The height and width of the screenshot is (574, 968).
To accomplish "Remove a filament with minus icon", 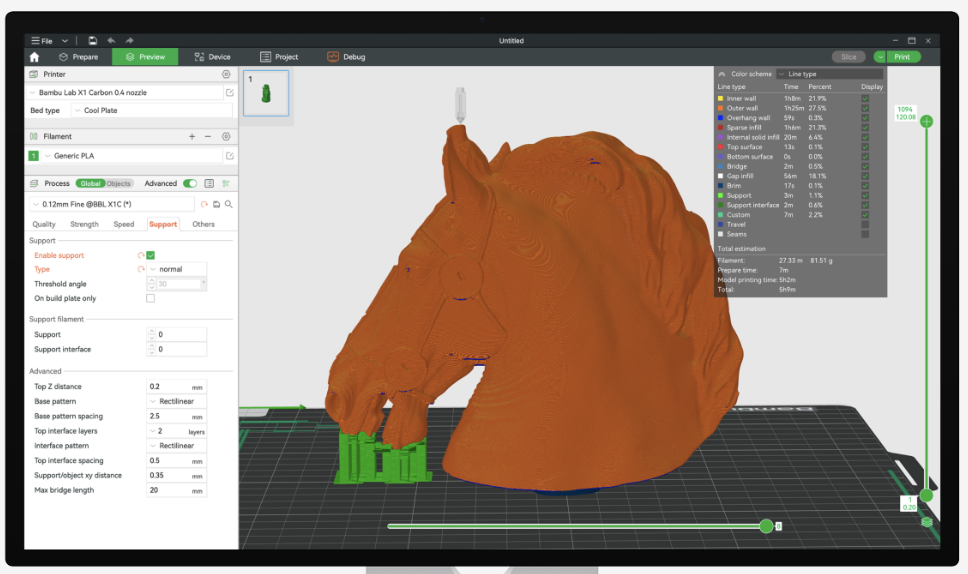I will coord(208,136).
